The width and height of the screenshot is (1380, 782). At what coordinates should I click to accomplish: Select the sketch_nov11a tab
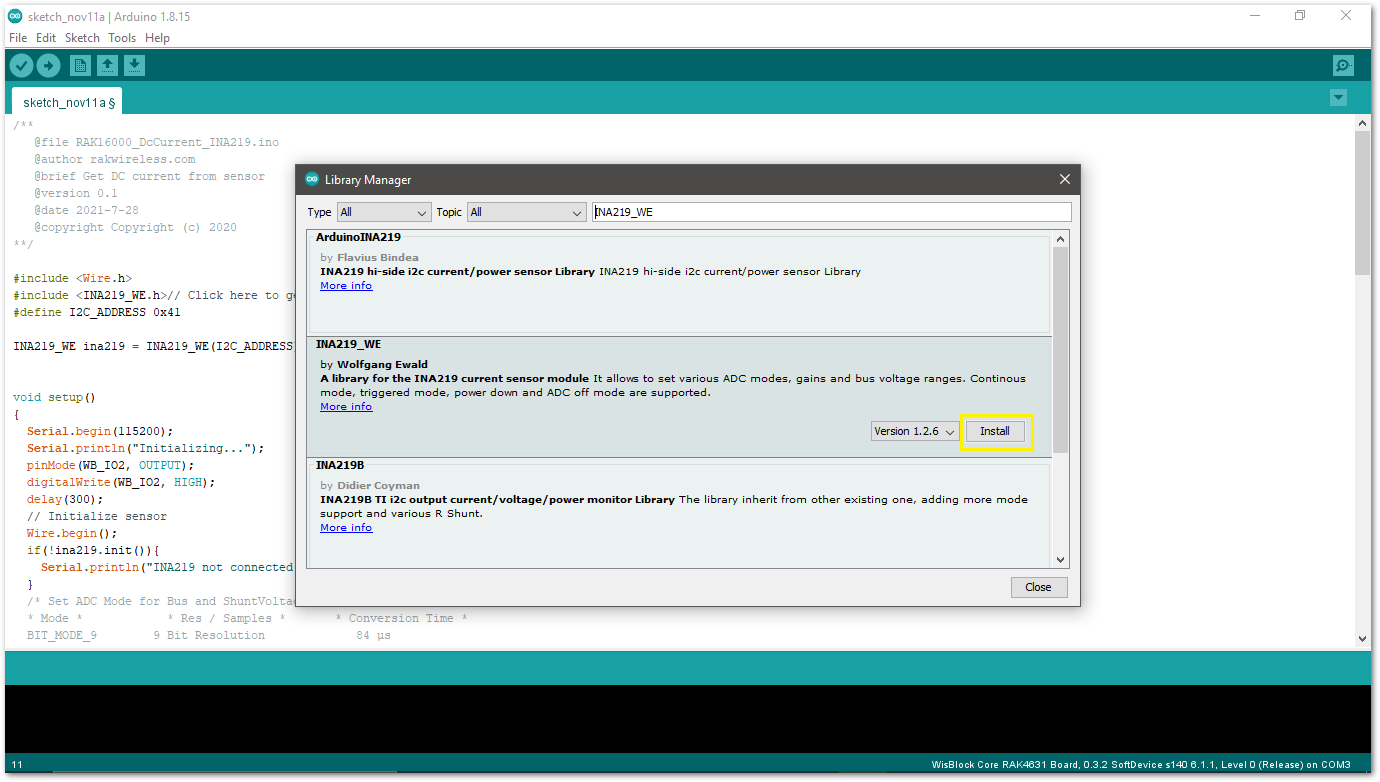point(68,102)
